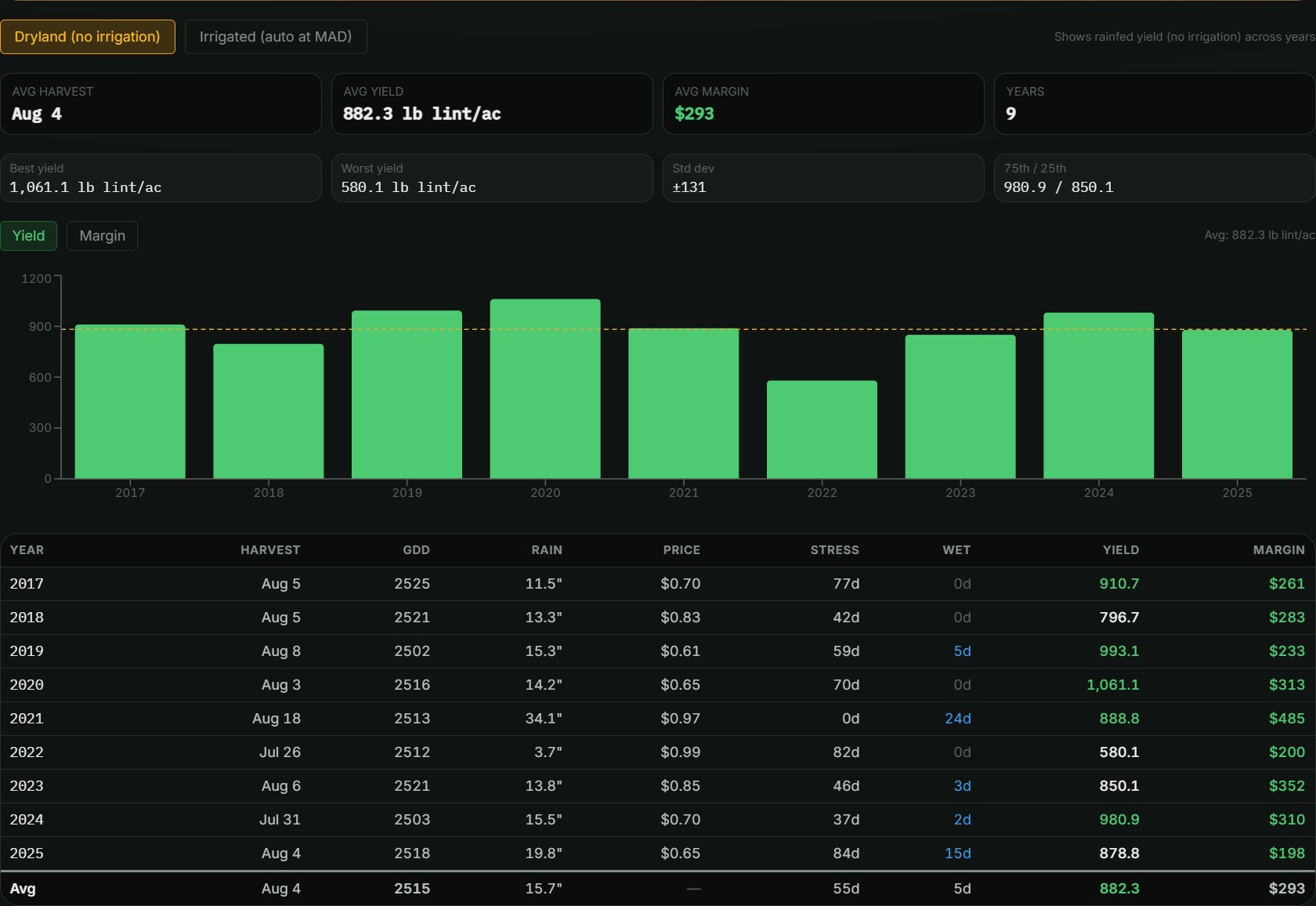Click the MARGIN column header
Screen dimensions: 1316x906
point(1278,550)
